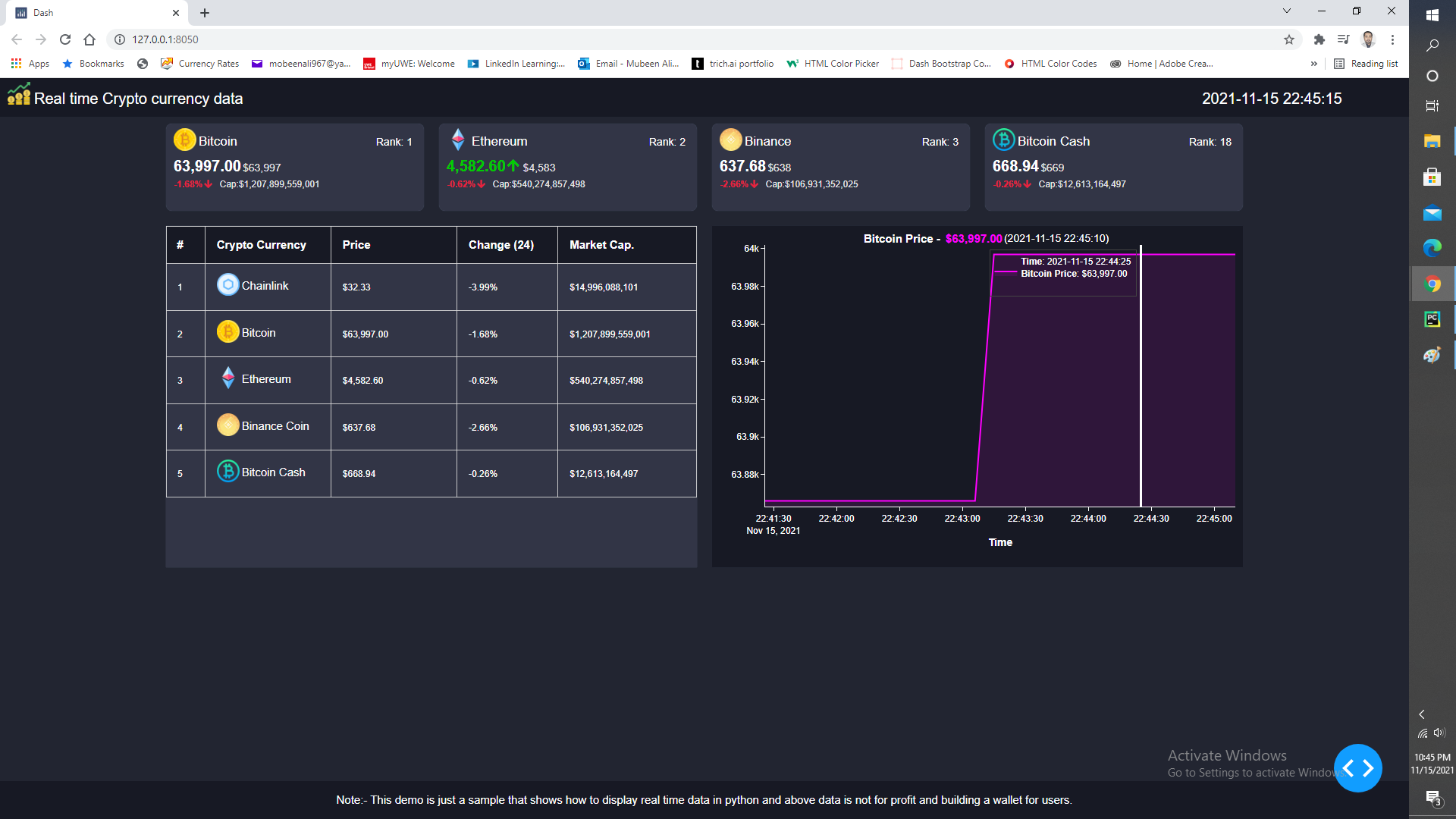1456x819 pixels.
Task: Click the Ethereum diamond icon in card
Action: pos(458,140)
